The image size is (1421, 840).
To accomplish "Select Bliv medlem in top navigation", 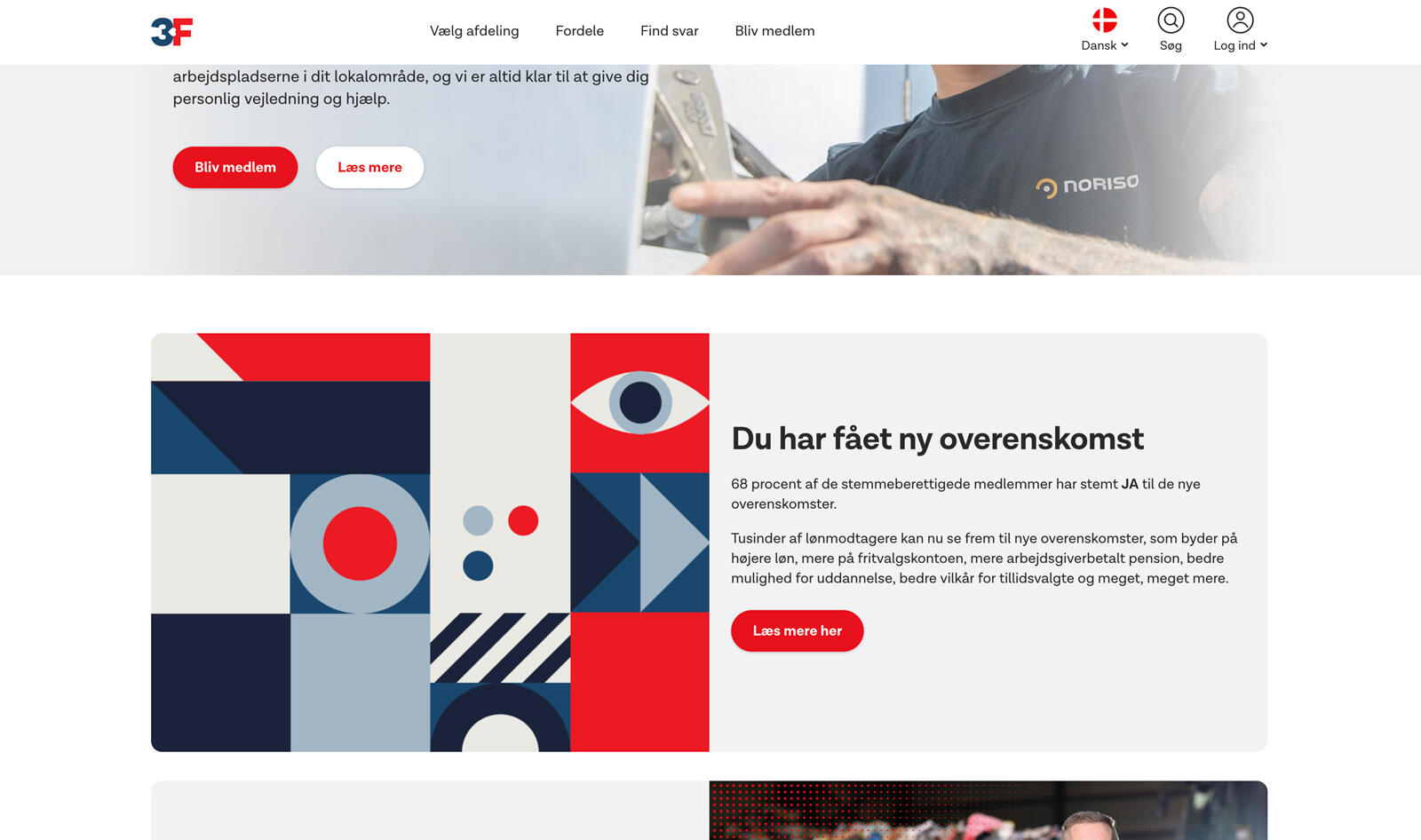I will coord(774,31).
